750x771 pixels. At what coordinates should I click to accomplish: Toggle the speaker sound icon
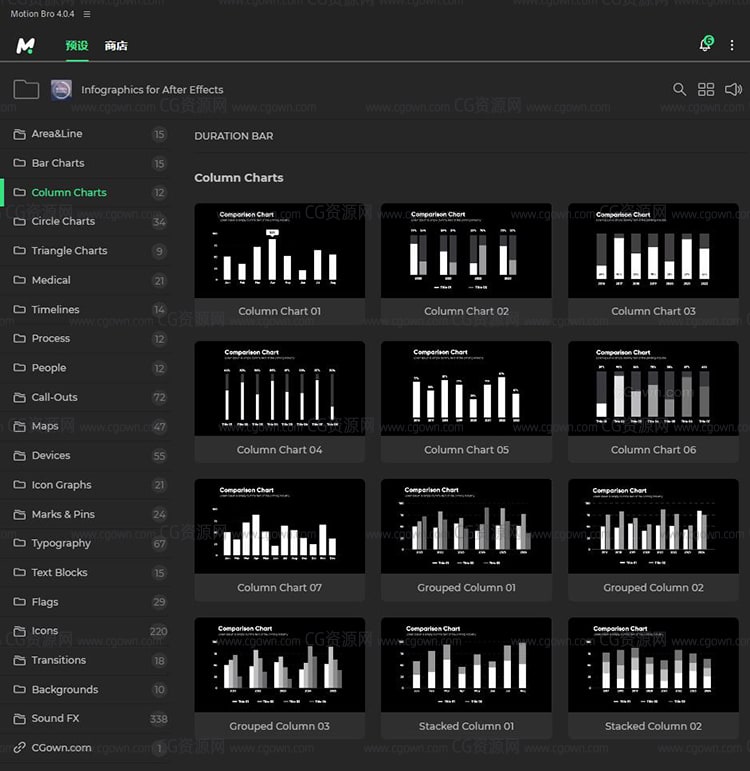733,89
